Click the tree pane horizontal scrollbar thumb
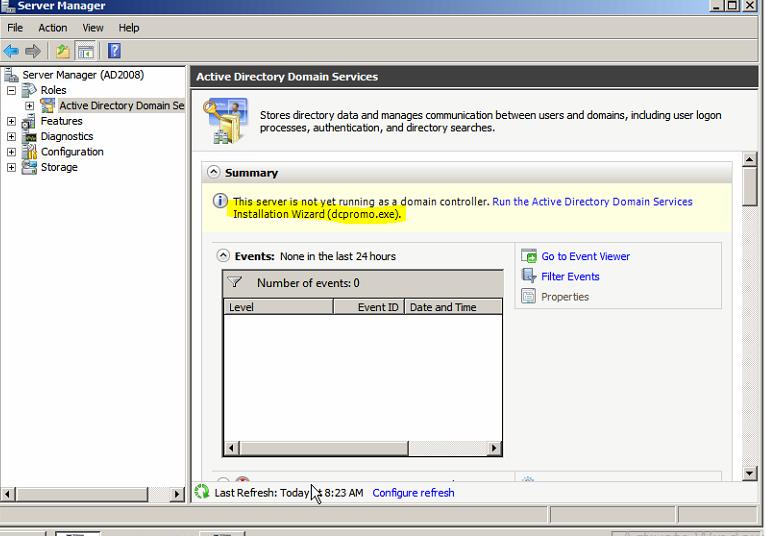The width and height of the screenshot is (765, 536). click(81, 494)
